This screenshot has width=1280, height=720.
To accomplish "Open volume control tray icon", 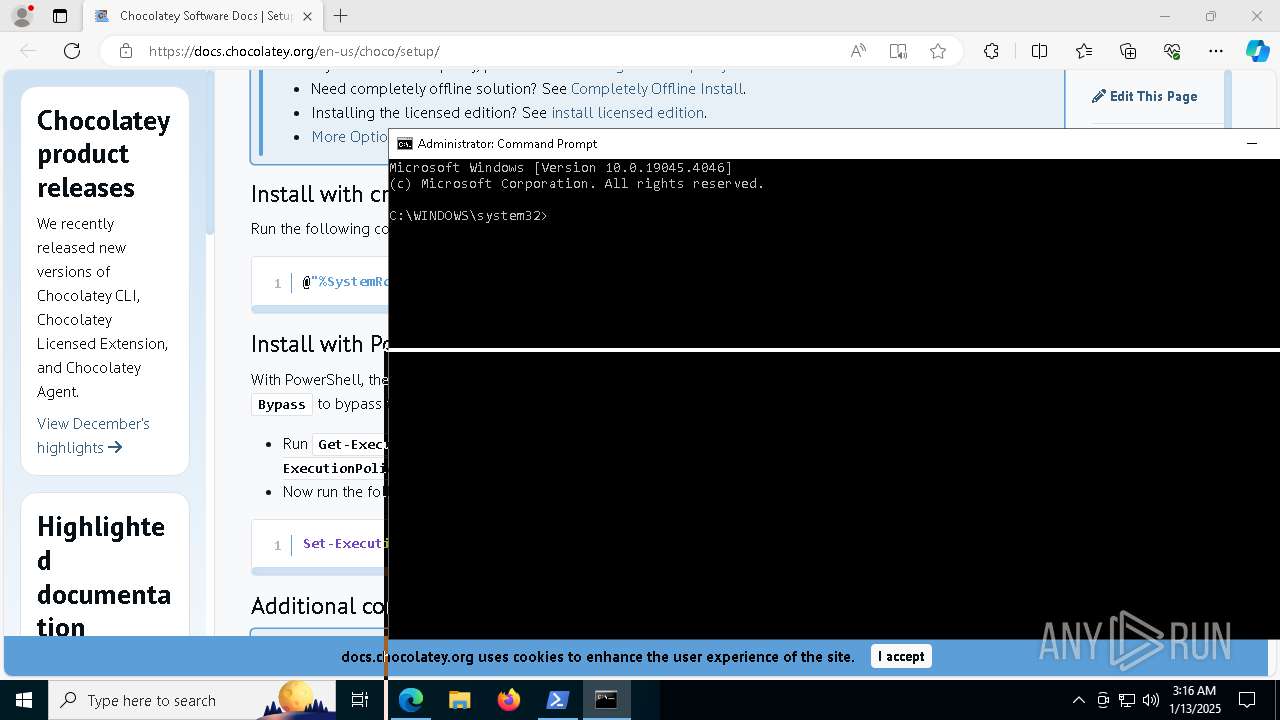I will click(1151, 700).
